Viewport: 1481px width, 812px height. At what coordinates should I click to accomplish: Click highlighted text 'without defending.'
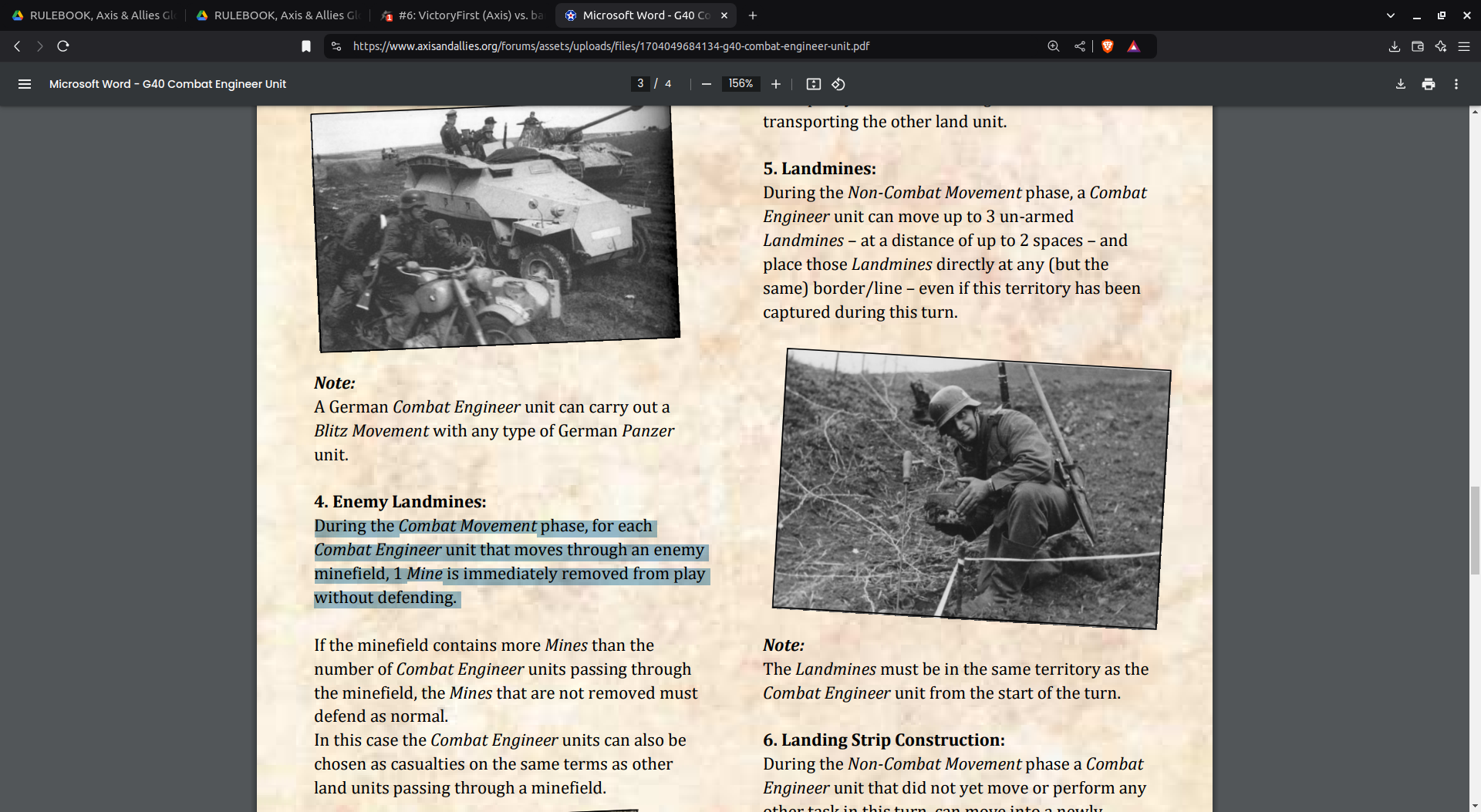(x=385, y=598)
